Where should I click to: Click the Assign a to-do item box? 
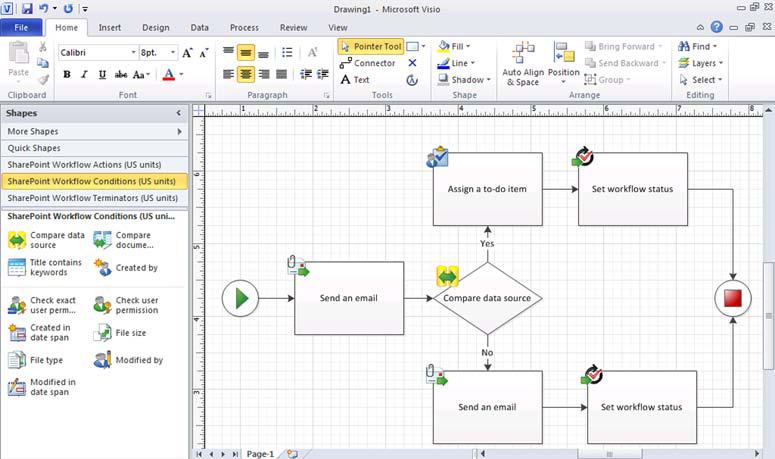pos(487,189)
